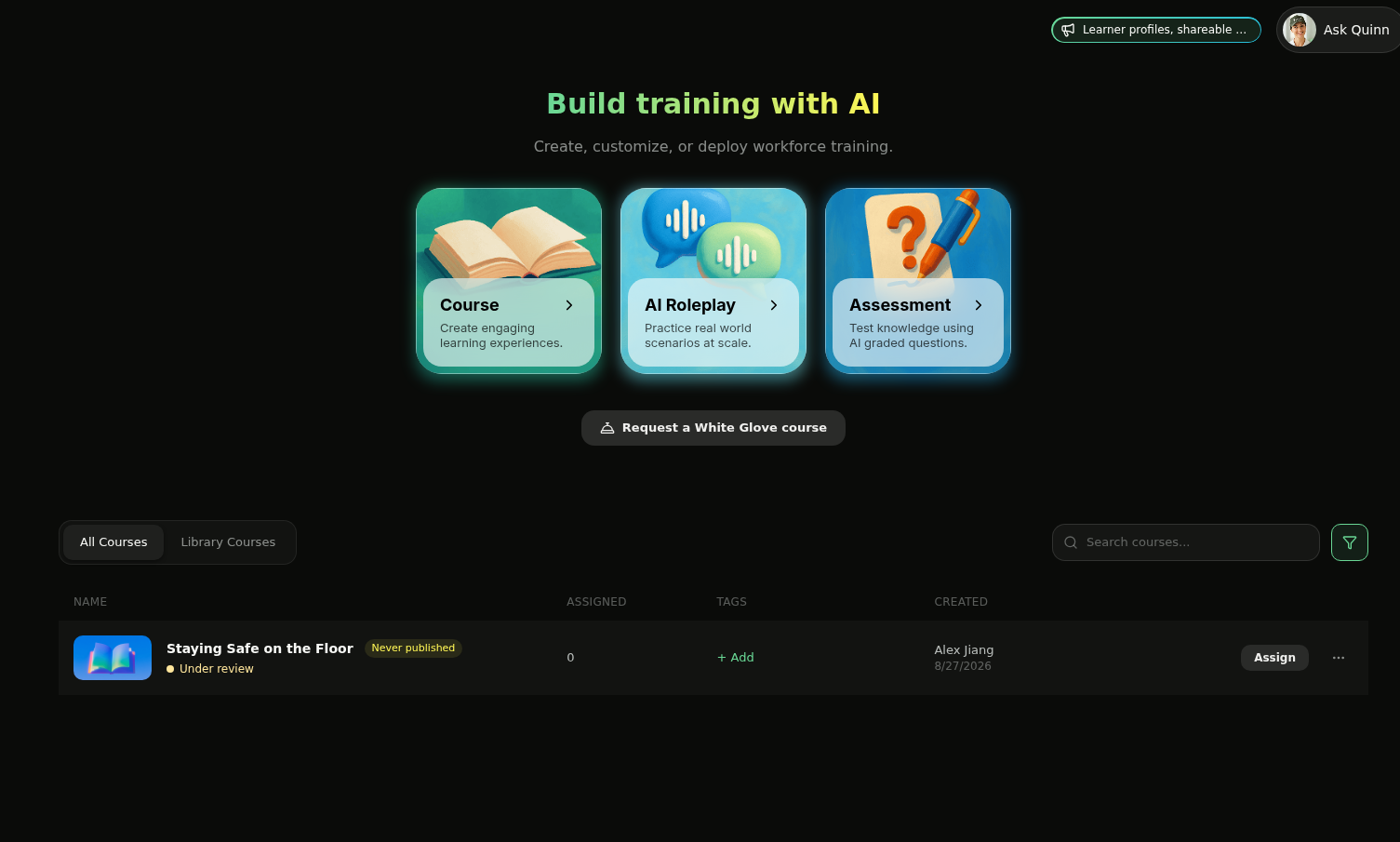Click the Never published badge
Viewport: 1400px width, 842px height.
[413, 648]
